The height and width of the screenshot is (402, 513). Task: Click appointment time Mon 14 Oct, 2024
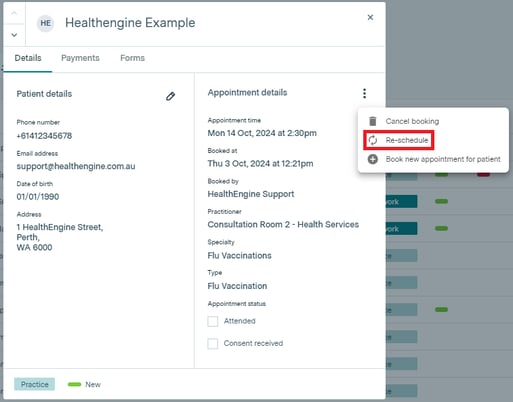[x=262, y=133]
